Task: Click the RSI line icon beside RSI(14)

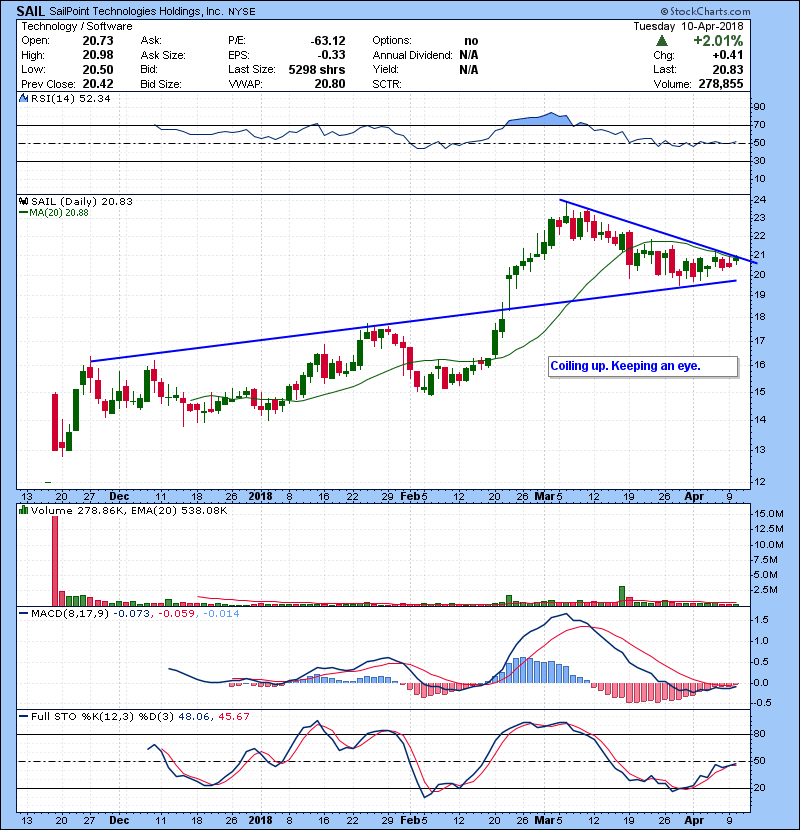Action: [x=24, y=98]
